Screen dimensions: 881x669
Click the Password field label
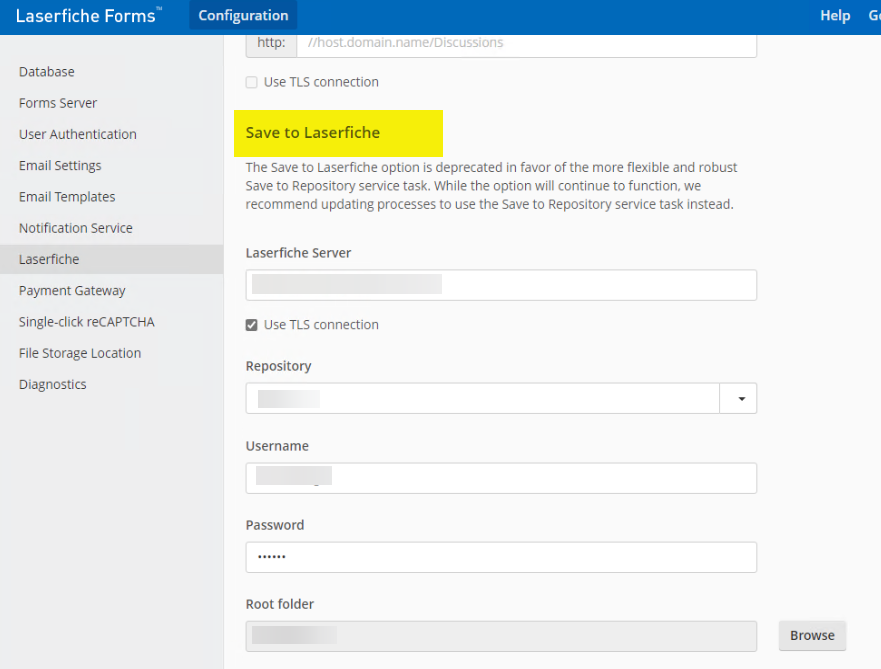point(275,525)
